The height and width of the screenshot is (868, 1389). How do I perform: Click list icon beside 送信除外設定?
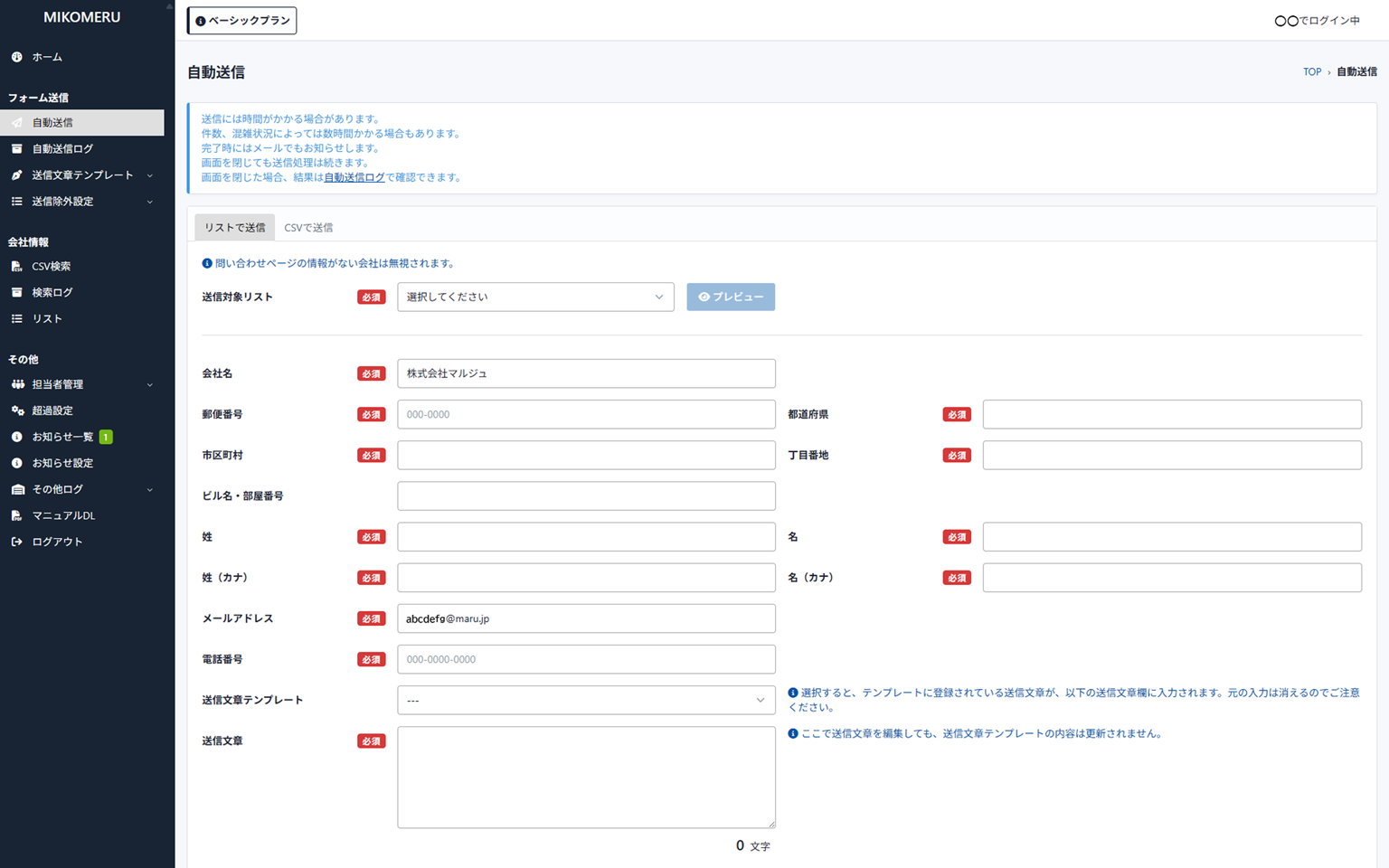16,202
